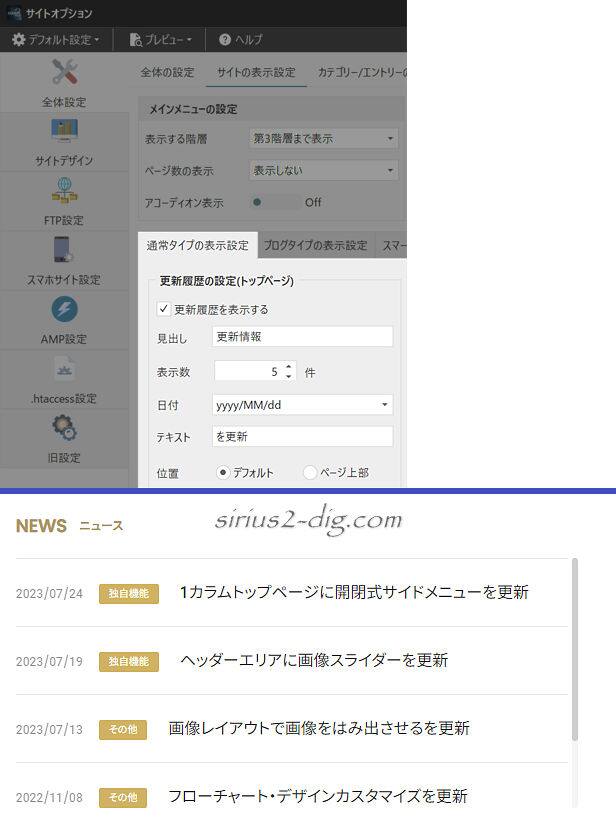This screenshot has height=834, width=616.
Task: Select the ページ上部 position radio button
Action: (310, 472)
